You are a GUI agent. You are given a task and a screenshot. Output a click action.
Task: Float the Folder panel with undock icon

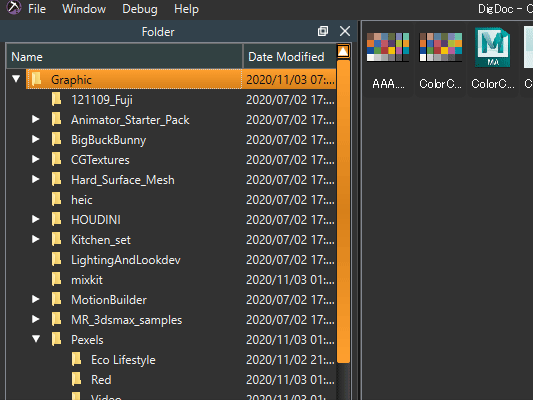click(323, 31)
